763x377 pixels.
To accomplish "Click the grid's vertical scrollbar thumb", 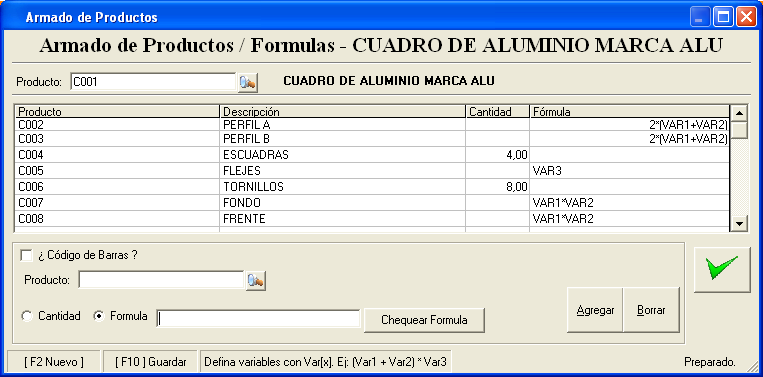I will [x=740, y=130].
